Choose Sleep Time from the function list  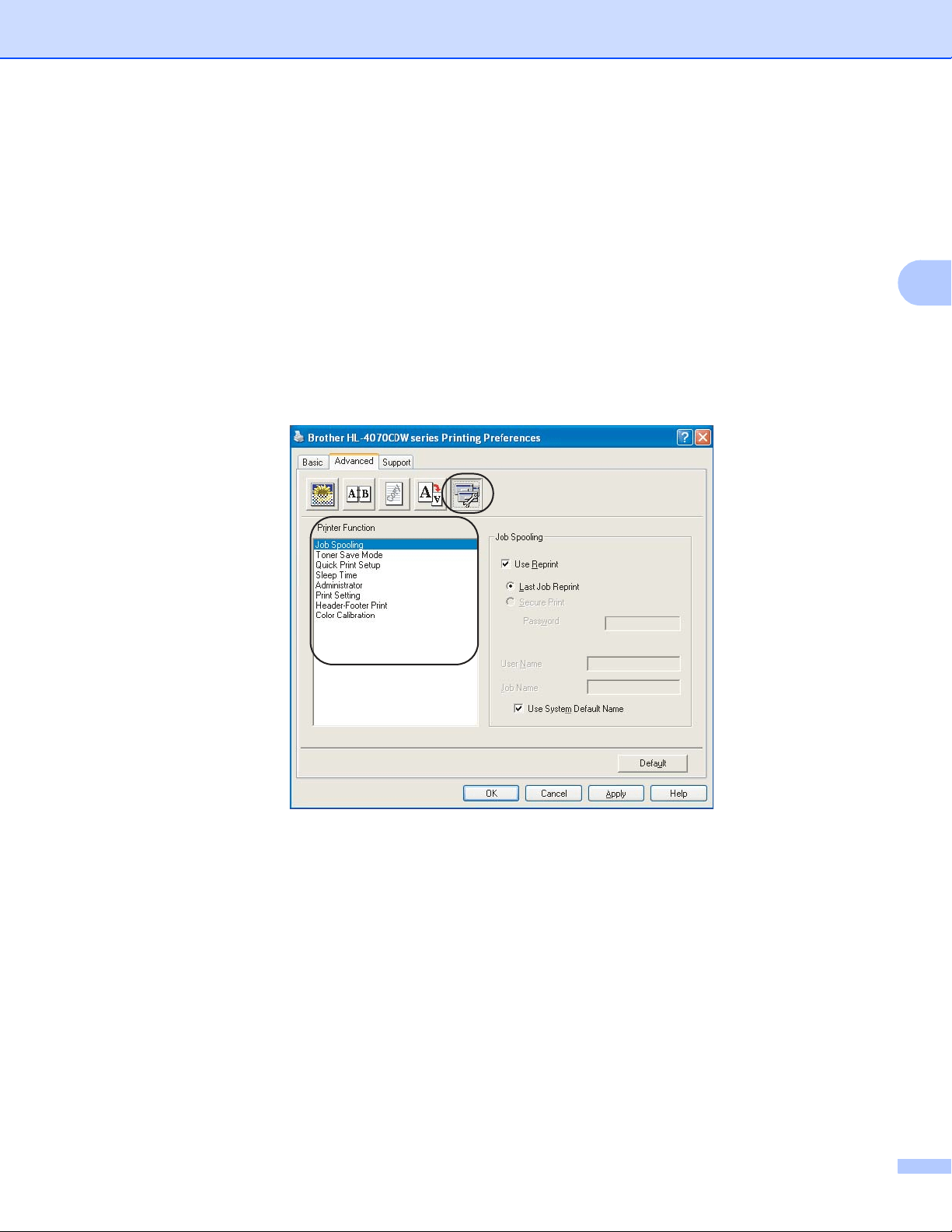(x=337, y=575)
